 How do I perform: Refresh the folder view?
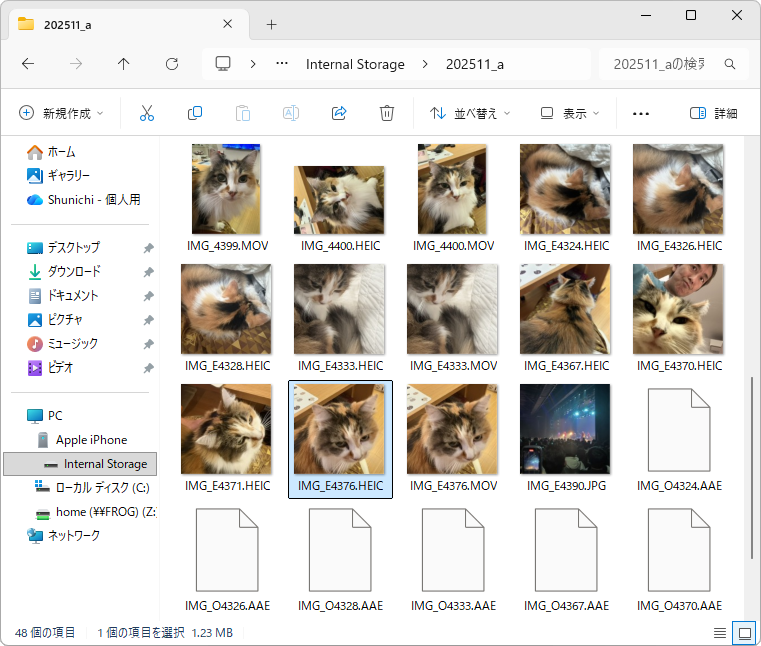tap(172, 64)
